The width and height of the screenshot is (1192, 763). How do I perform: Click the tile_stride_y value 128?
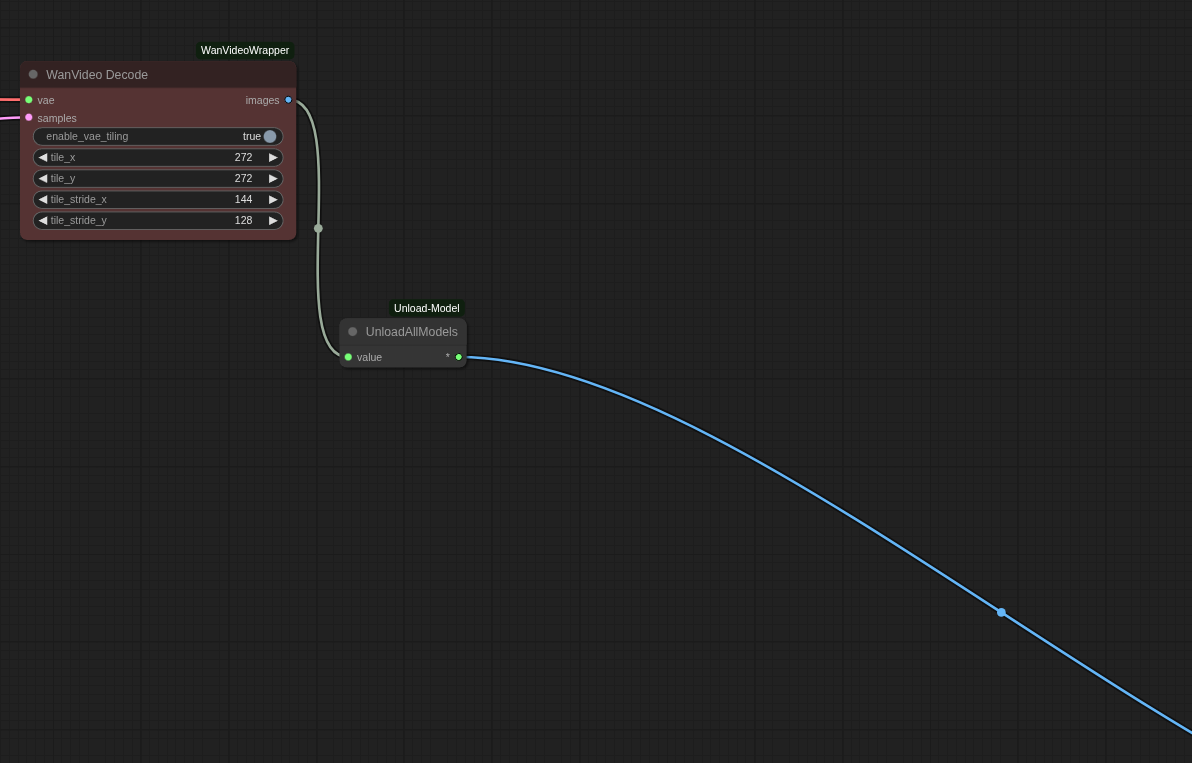pos(243,220)
